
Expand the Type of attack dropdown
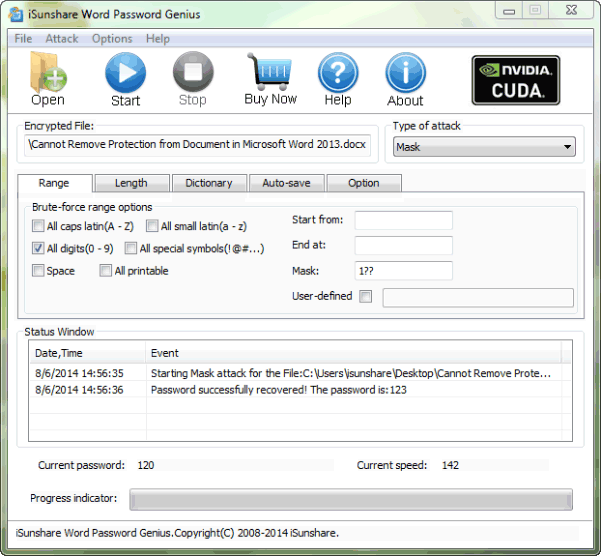click(484, 147)
